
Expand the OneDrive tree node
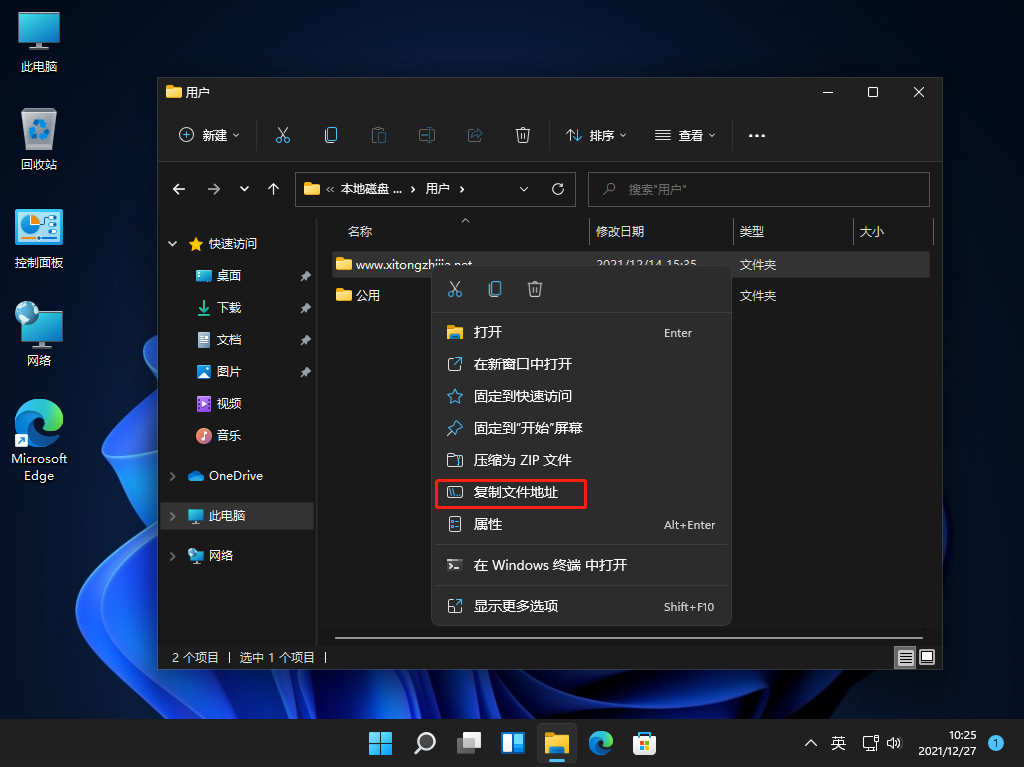[173, 476]
